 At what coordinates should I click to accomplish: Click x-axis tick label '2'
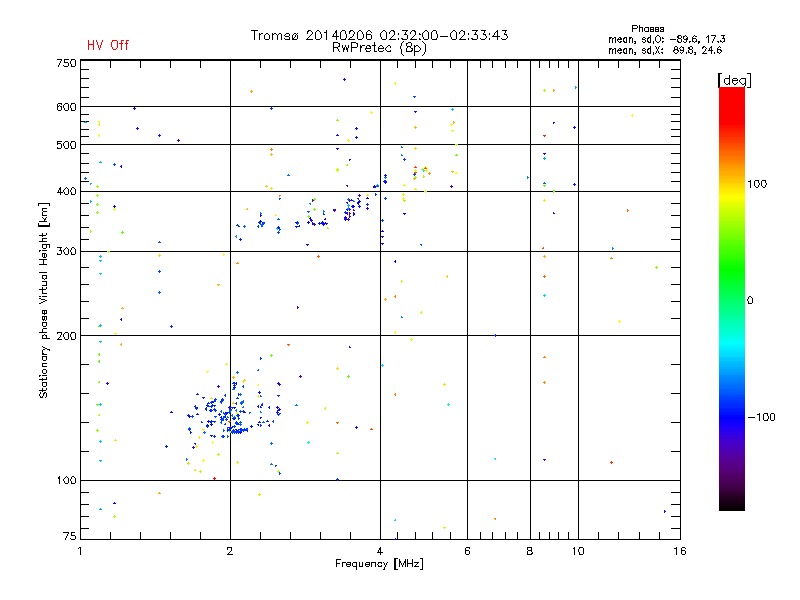230,551
